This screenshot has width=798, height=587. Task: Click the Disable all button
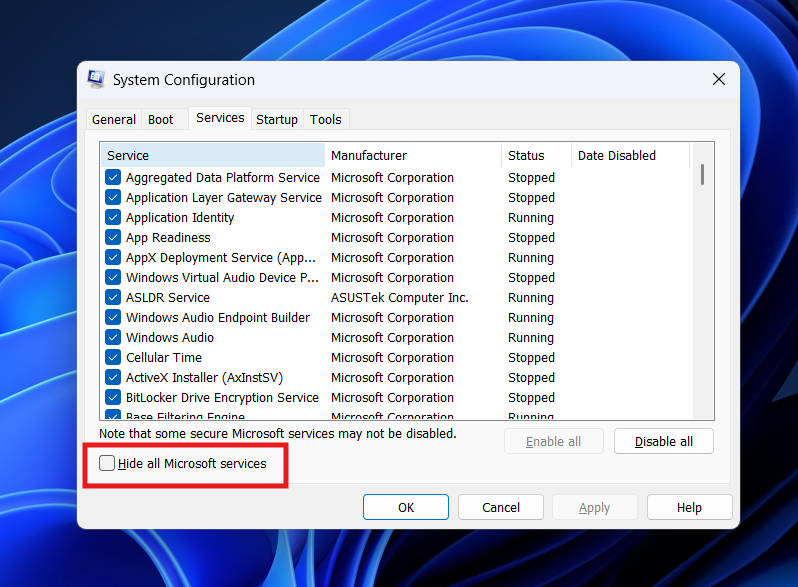tap(664, 441)
